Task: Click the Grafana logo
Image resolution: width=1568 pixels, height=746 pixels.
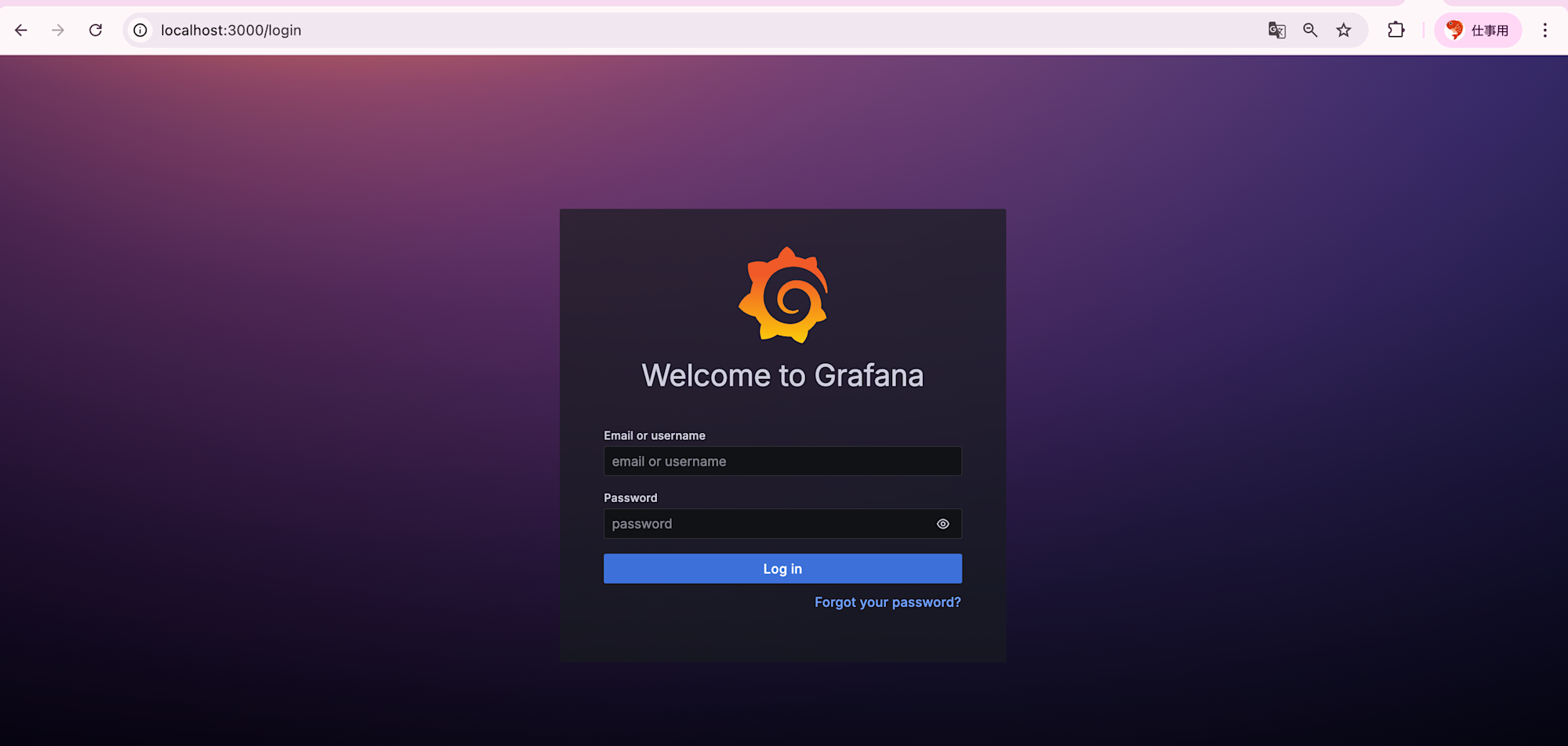Action: [783, 295]
